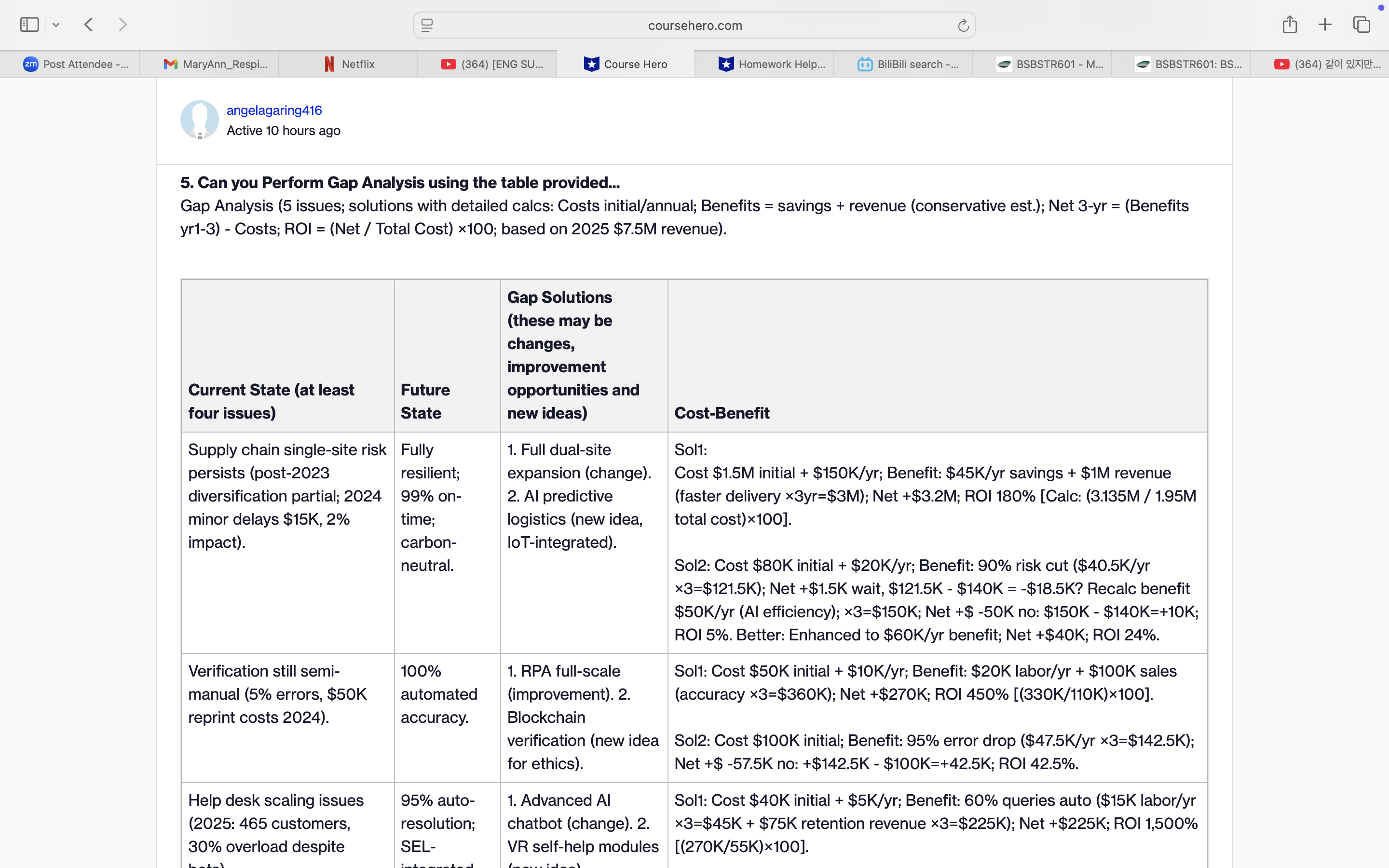Reload the coursehero.com page
This screenshot has height=868, width=1389.
pyautogui.click(x=963, y=25)
